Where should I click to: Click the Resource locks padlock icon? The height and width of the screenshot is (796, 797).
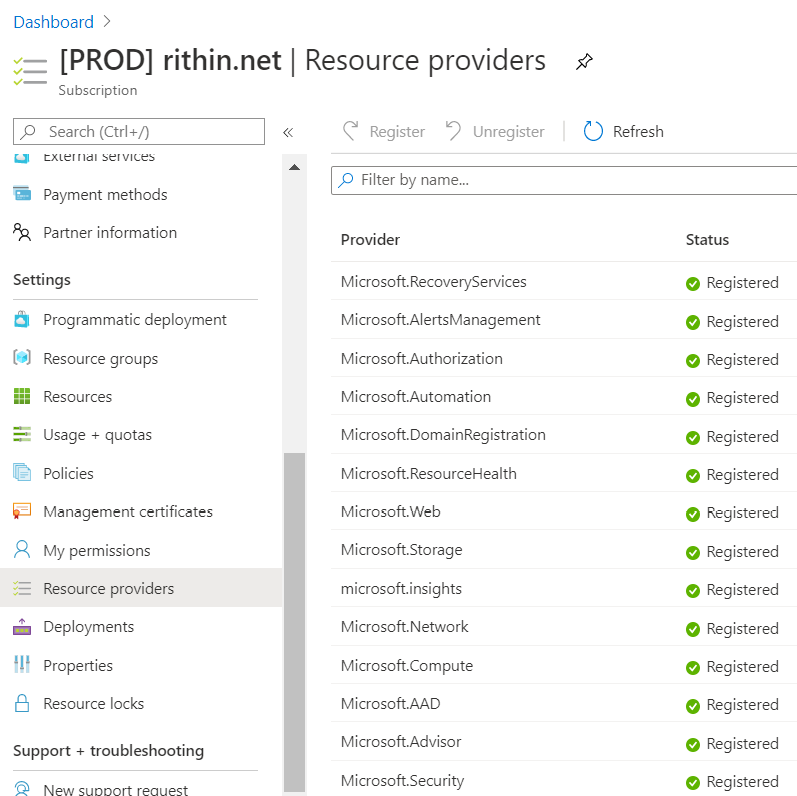[x=22, y=704]
